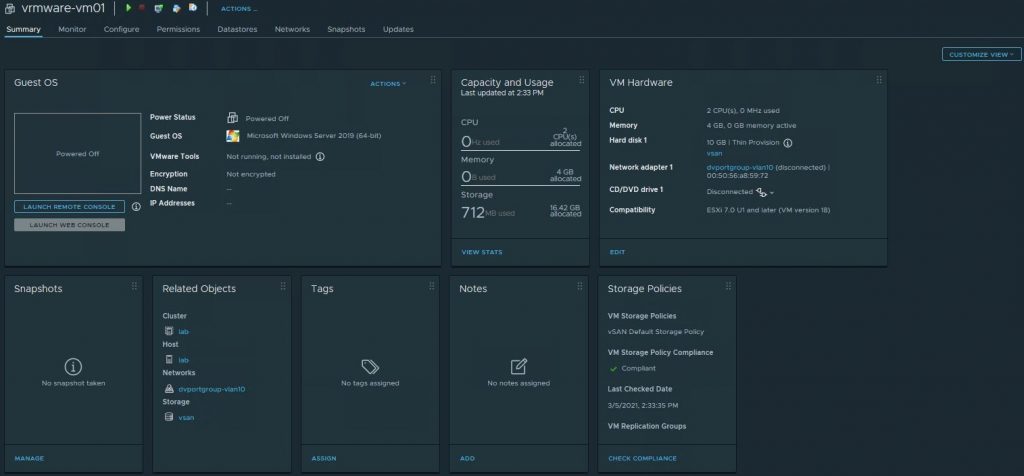Switch to the Configure tab
The height and width of the screenshot is (476, 1024).
click(121, 29)
